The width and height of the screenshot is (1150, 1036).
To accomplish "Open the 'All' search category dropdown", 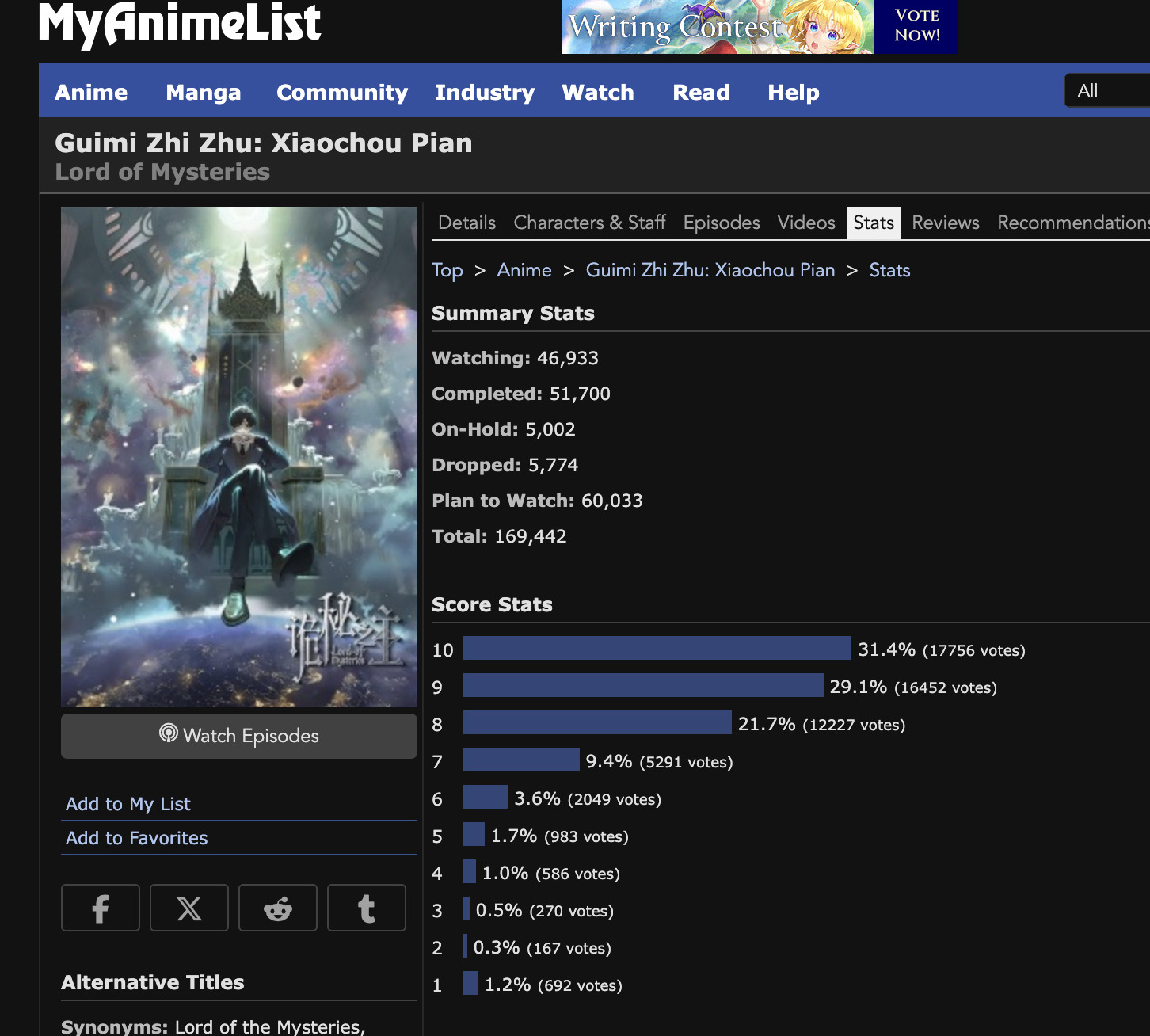I will click(x=1107, y=91).
